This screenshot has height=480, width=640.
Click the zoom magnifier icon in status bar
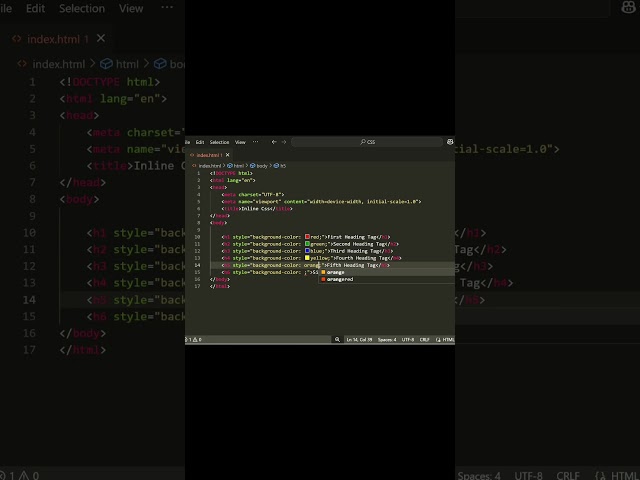[337, 340]
